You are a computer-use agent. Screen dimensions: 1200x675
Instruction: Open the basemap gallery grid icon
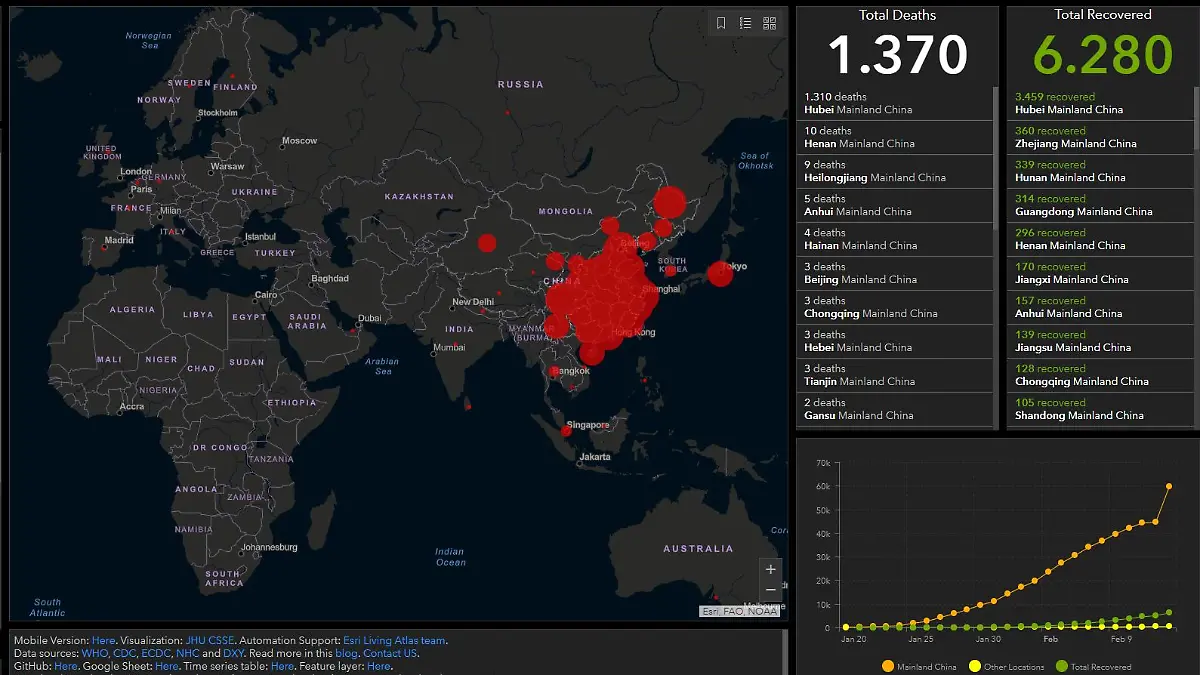769,23
